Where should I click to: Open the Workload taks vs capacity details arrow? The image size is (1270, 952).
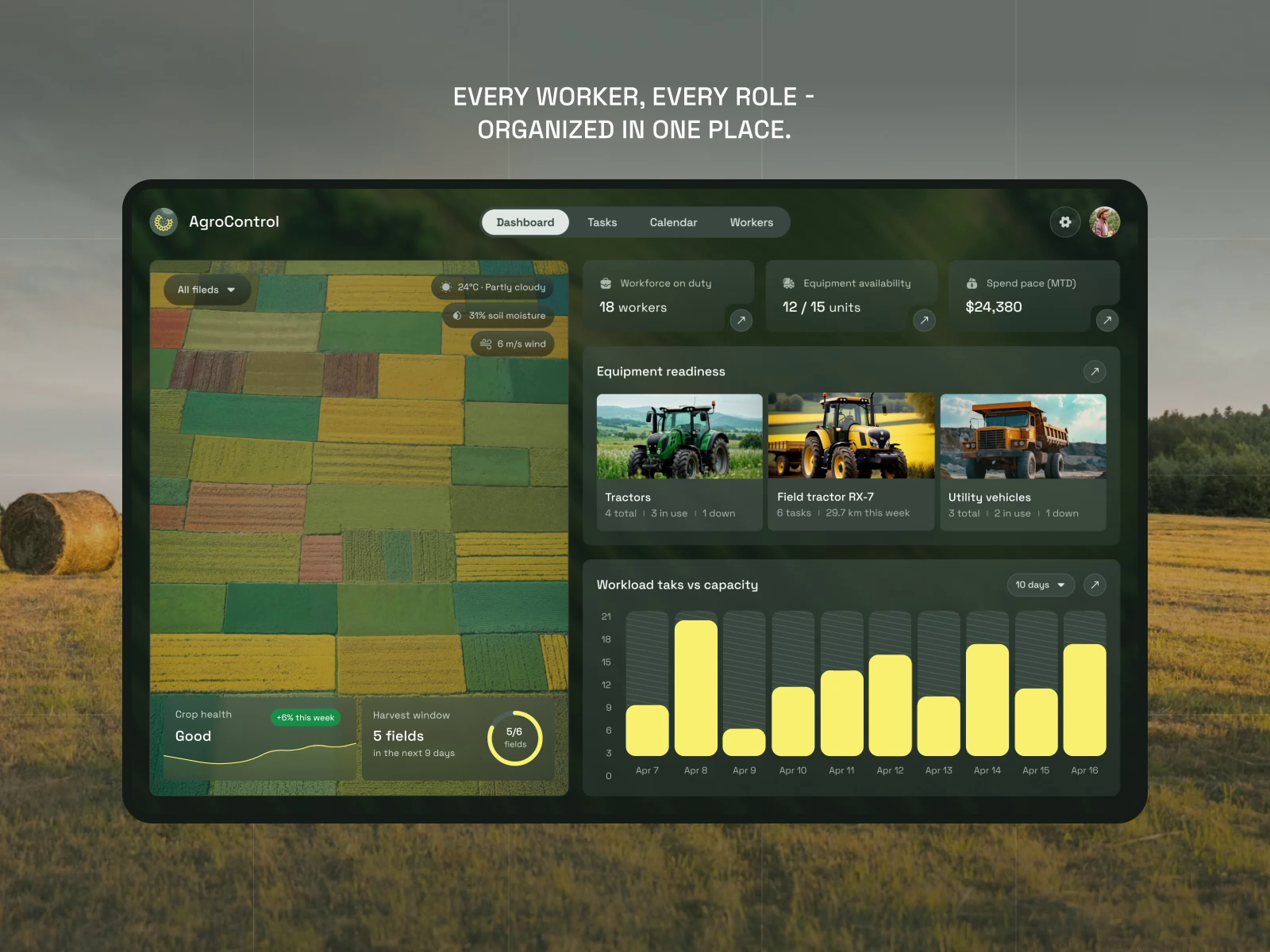(1095, 585)
